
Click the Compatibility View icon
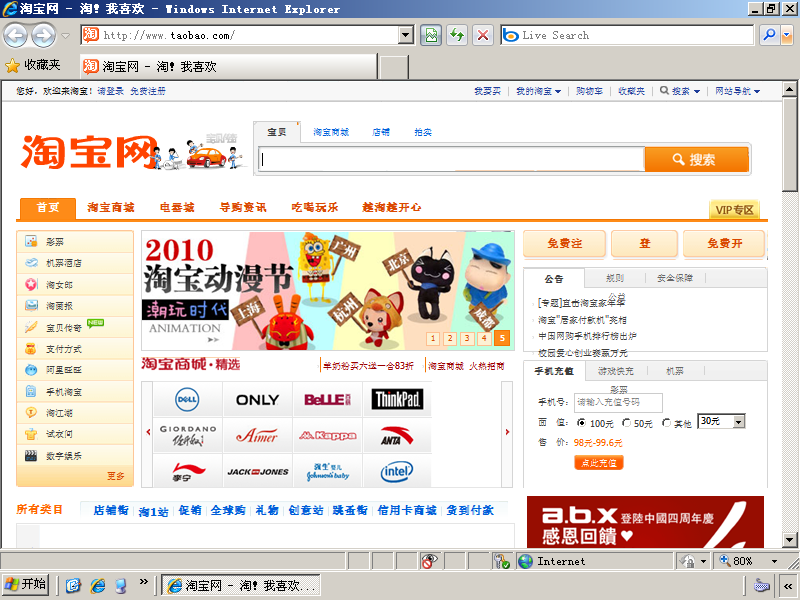431,35
